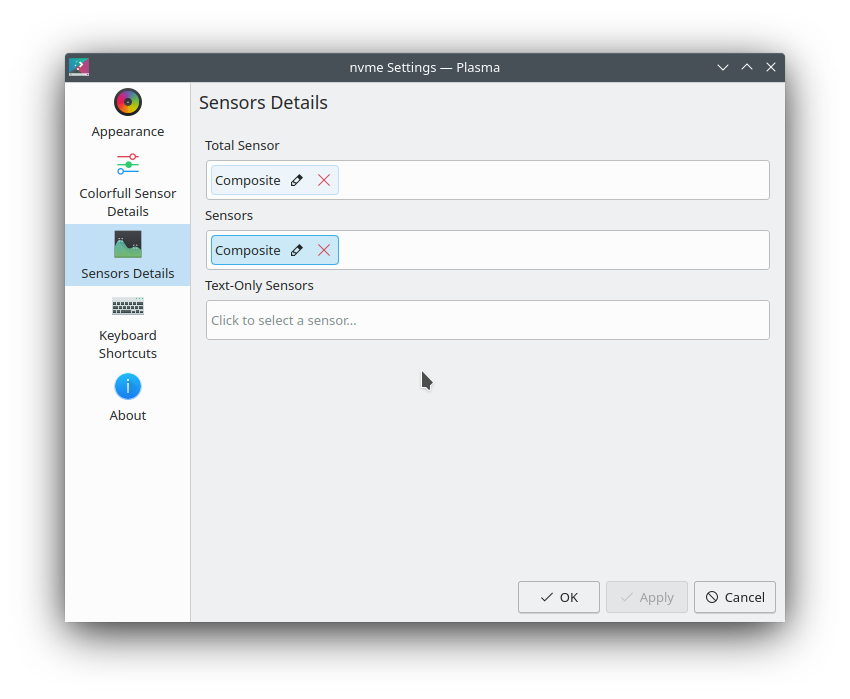The height and width of the screenshot is (699, 850).
Task: Maximize the nvme Settings window
Action: pyautogui.click(x=747, y=67)
